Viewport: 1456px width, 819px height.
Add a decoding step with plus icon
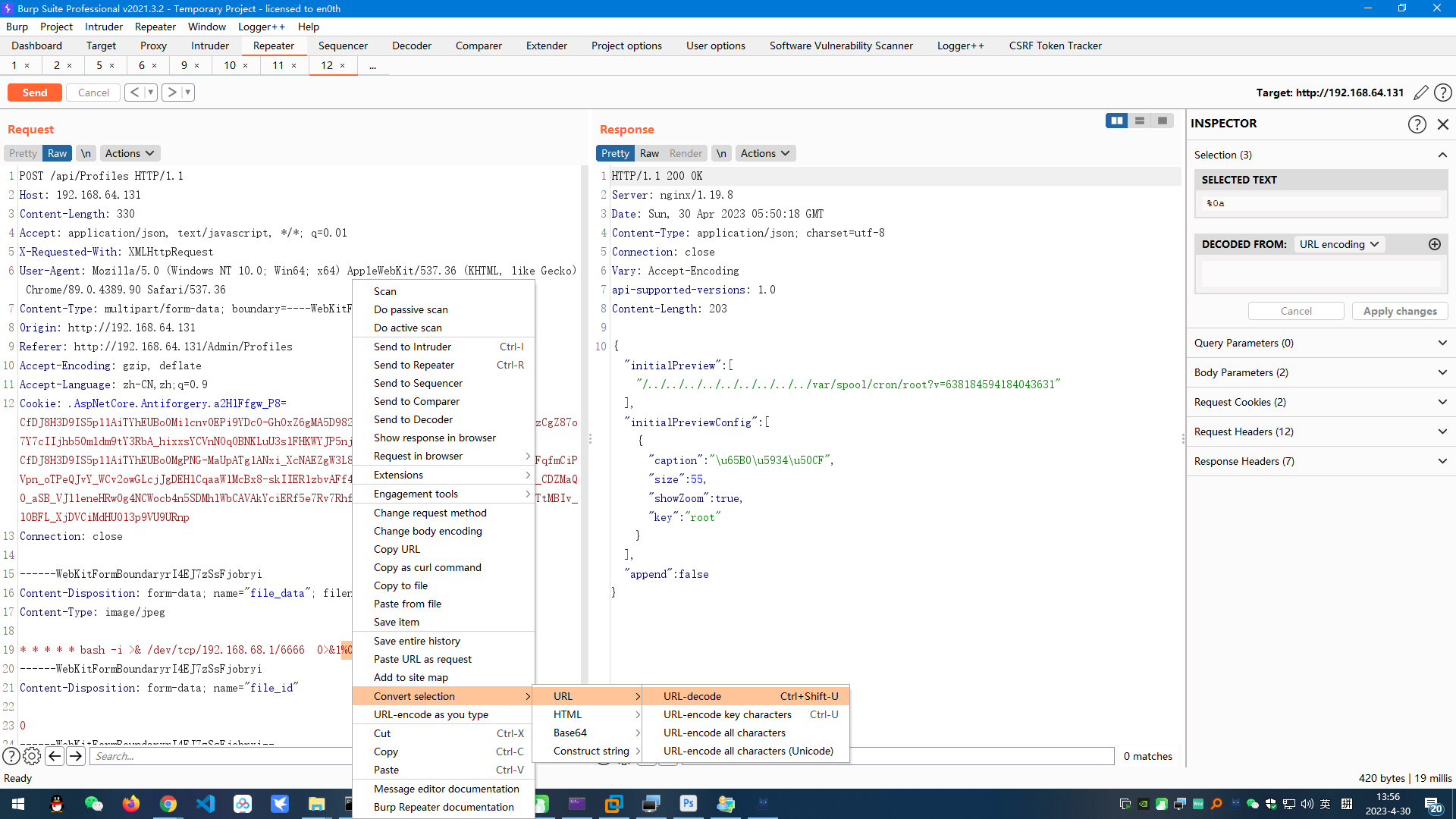pyautogui.click(x=1435, y=244)
